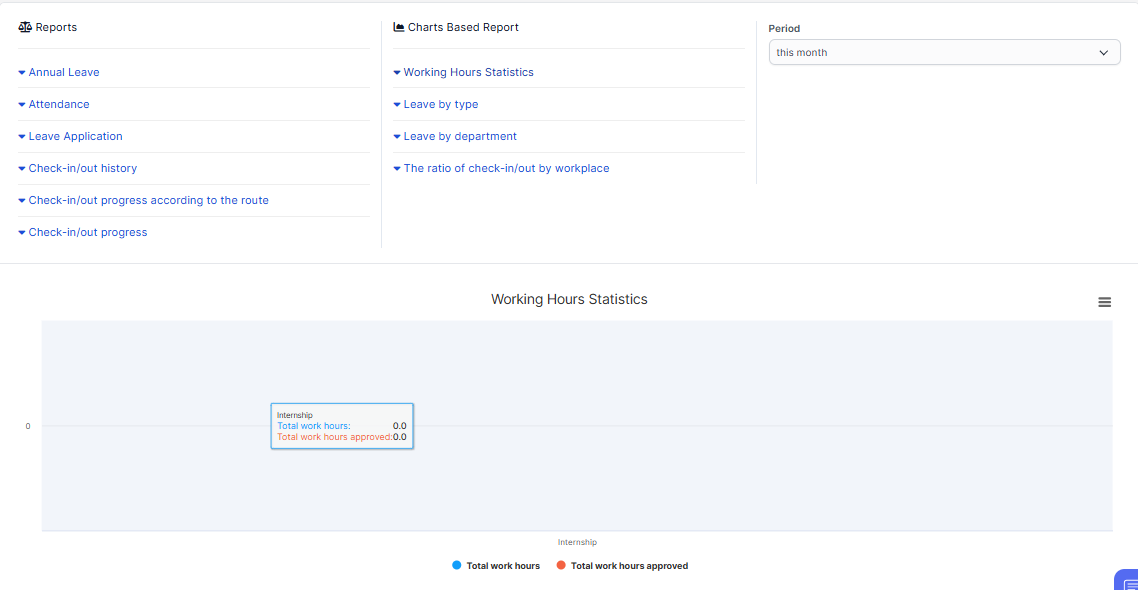Open Check-in/out progress according to the route
The image size is (1138, 590).
[148, 201]
